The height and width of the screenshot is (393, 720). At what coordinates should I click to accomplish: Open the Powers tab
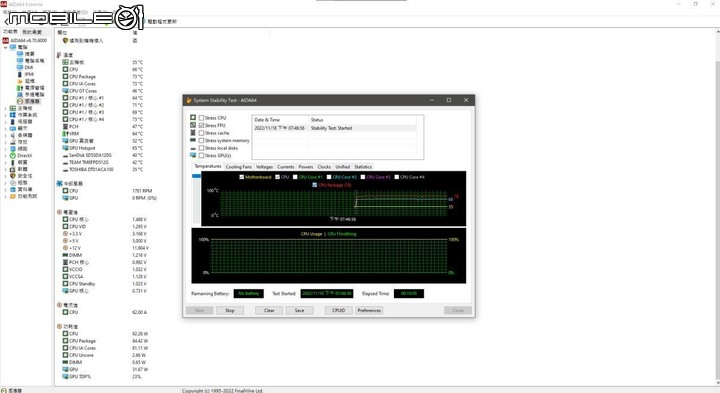point(306,167)
